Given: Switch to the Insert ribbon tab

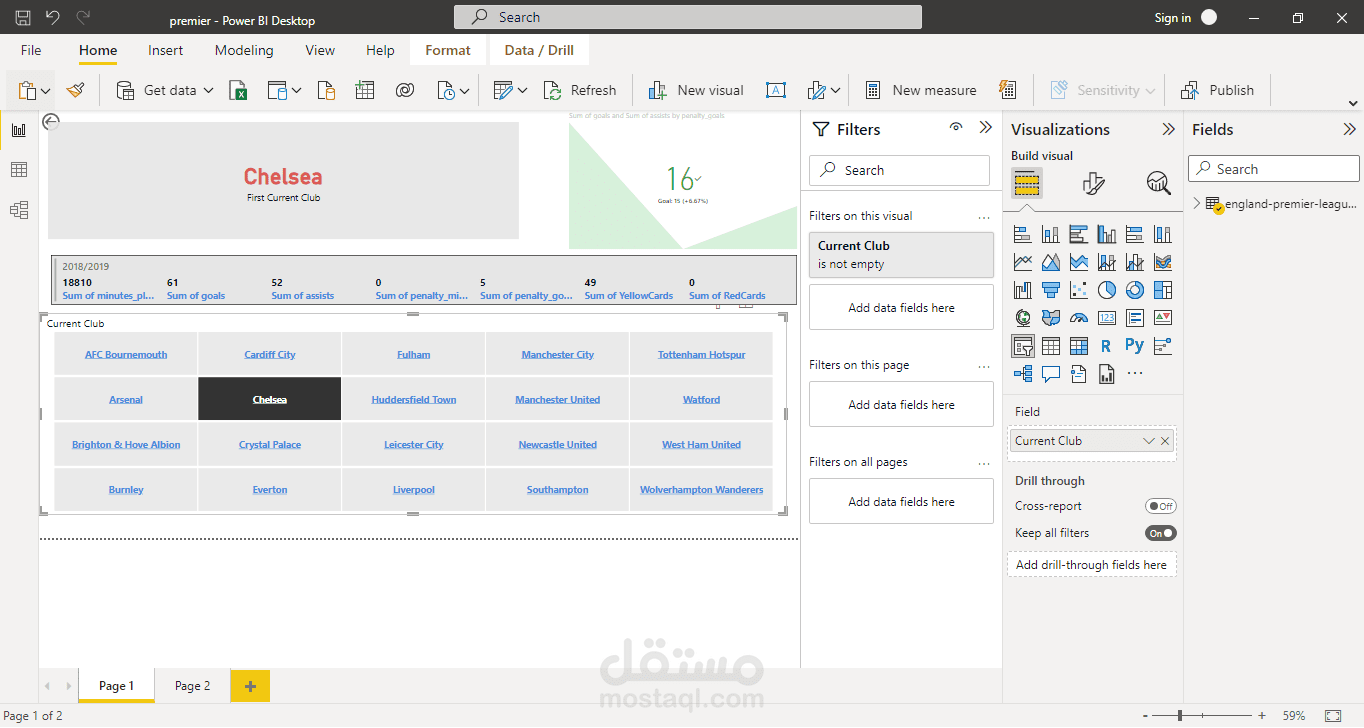Looking at the screenshot, I should coord(165,50).
